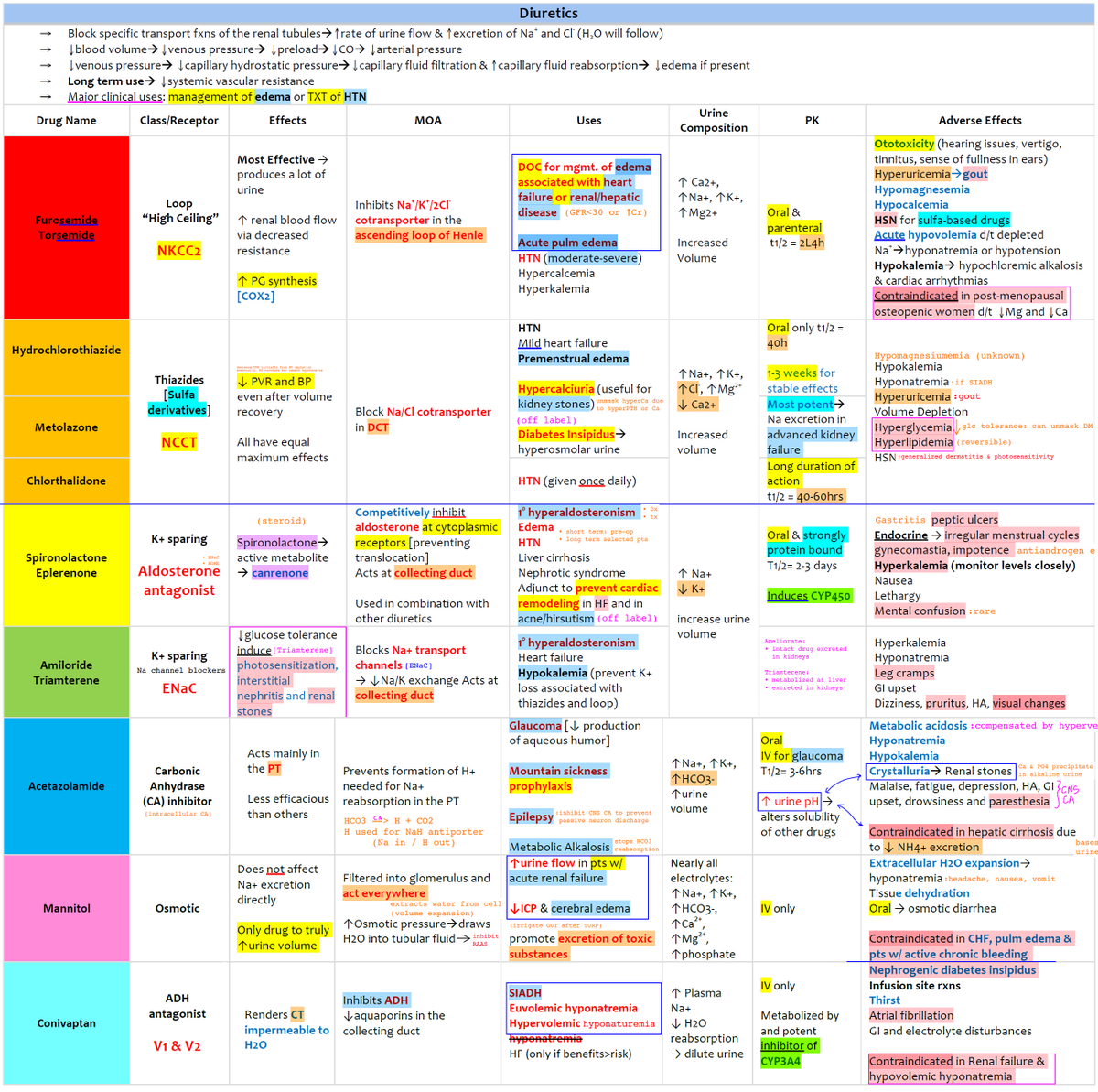Click the 'Leg cramps' adverse effect

[x=904, y=673]
